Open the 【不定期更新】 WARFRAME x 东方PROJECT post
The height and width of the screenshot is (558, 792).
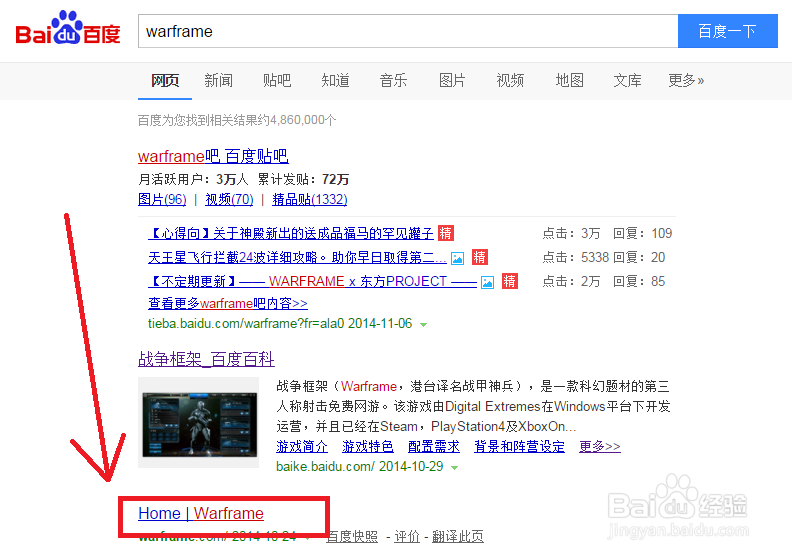312,281
